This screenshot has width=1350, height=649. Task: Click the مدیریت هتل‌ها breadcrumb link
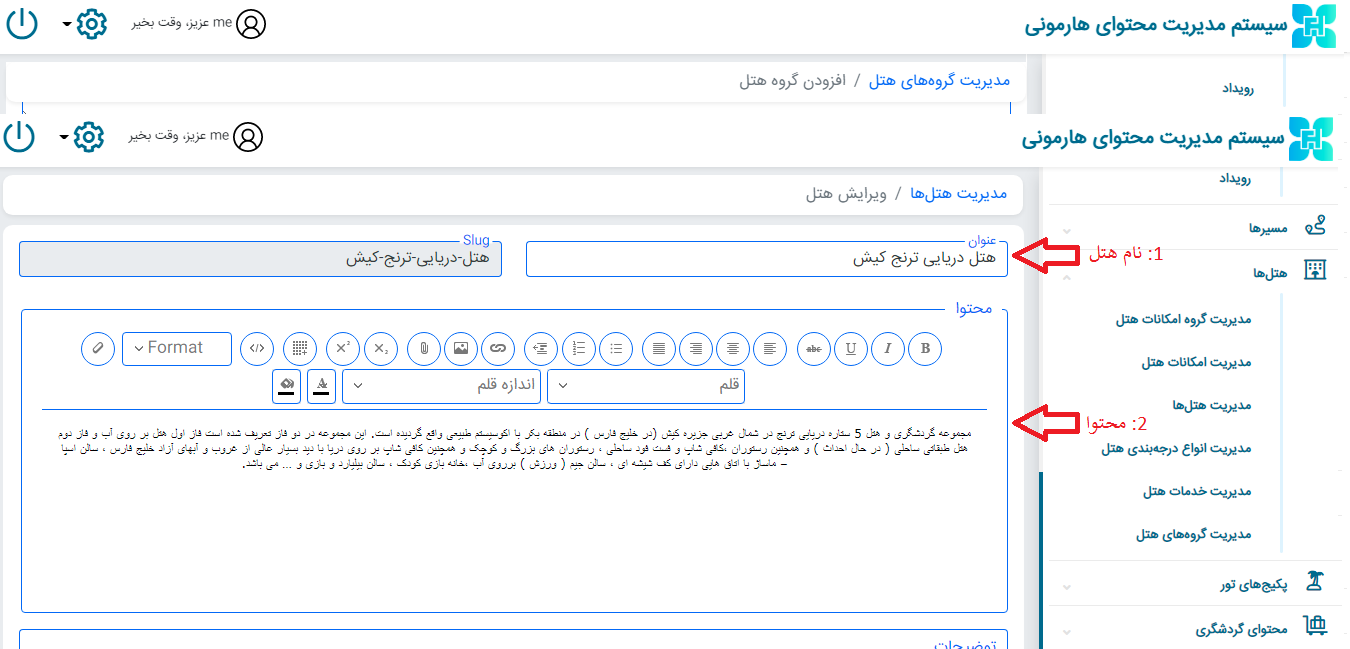(x=958, y=193)
